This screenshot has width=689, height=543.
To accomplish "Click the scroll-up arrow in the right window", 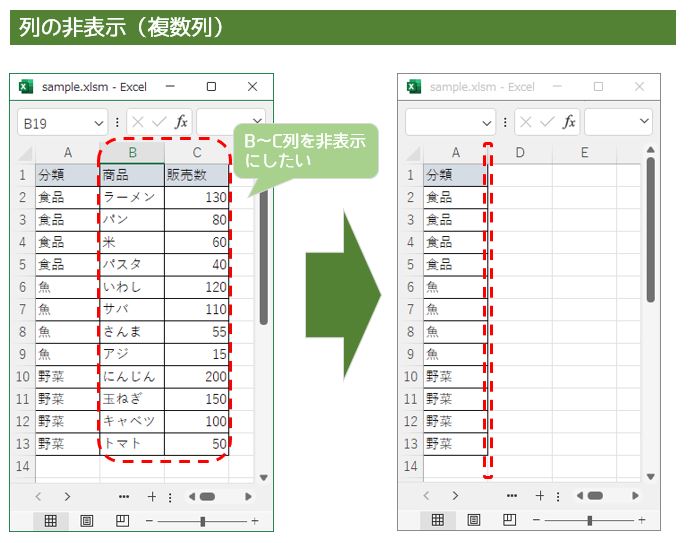I will point(651,150).
